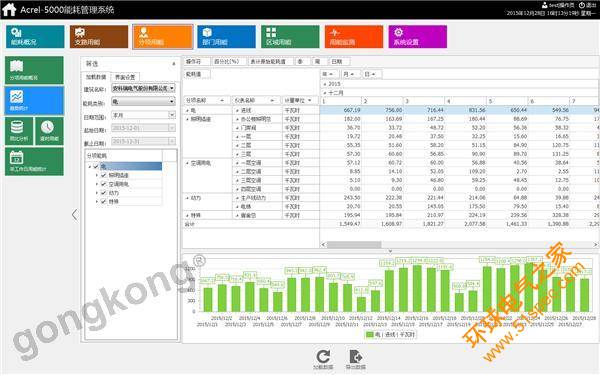Open the 建筑名称 building name dropdown
This screenshot has width=600, height=375.
click(143, 88)
